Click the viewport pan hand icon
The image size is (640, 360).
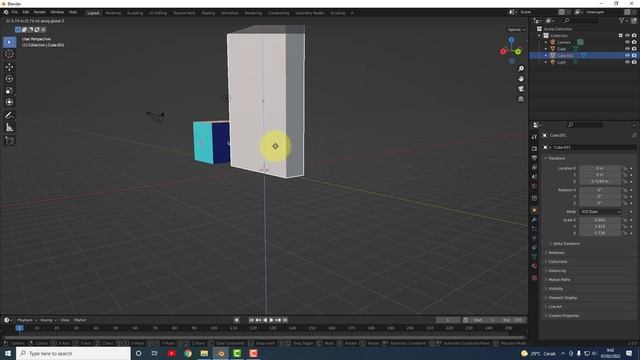[x=521, y=79]
